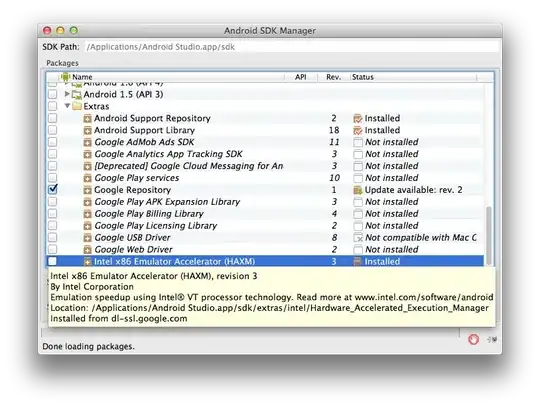Viewport: 540px width, 407px height.
Task: Click the Intel HAXM package icon
Action: pos(87,262)
